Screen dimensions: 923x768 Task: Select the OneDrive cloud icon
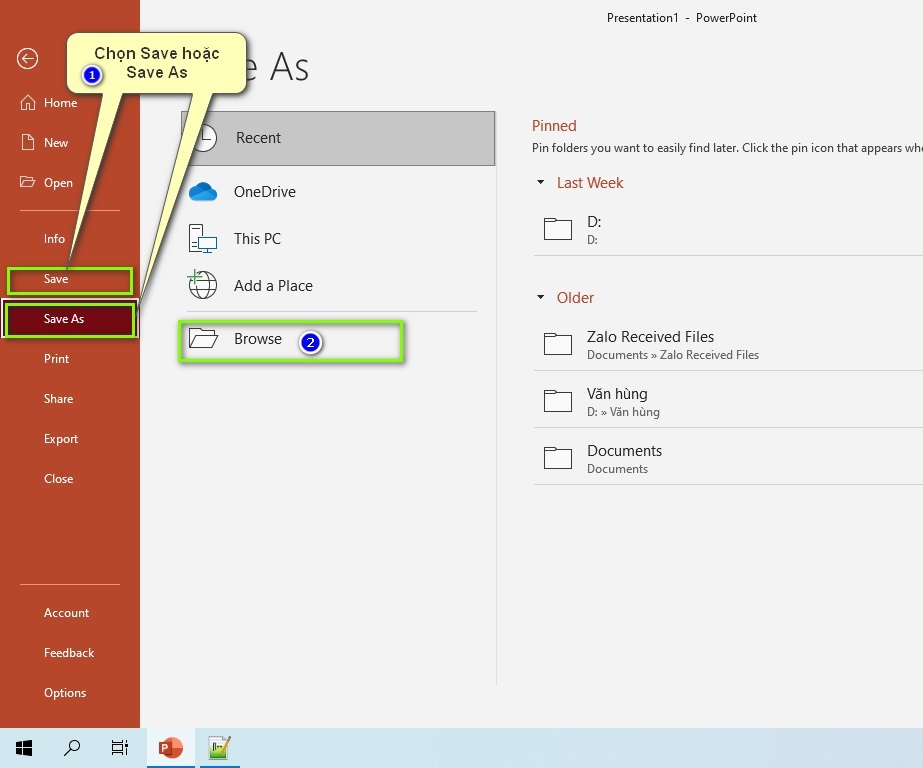(203, 192)
